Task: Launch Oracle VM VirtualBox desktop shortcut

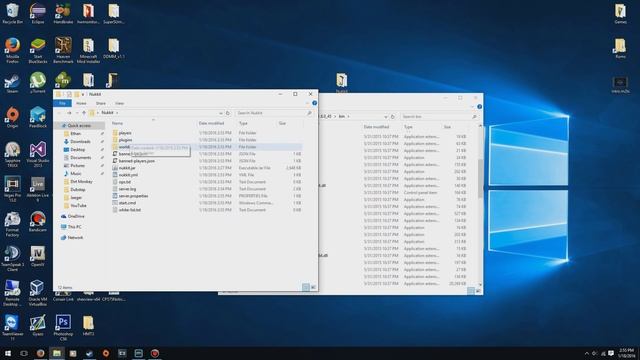Action: coord(38,292)
